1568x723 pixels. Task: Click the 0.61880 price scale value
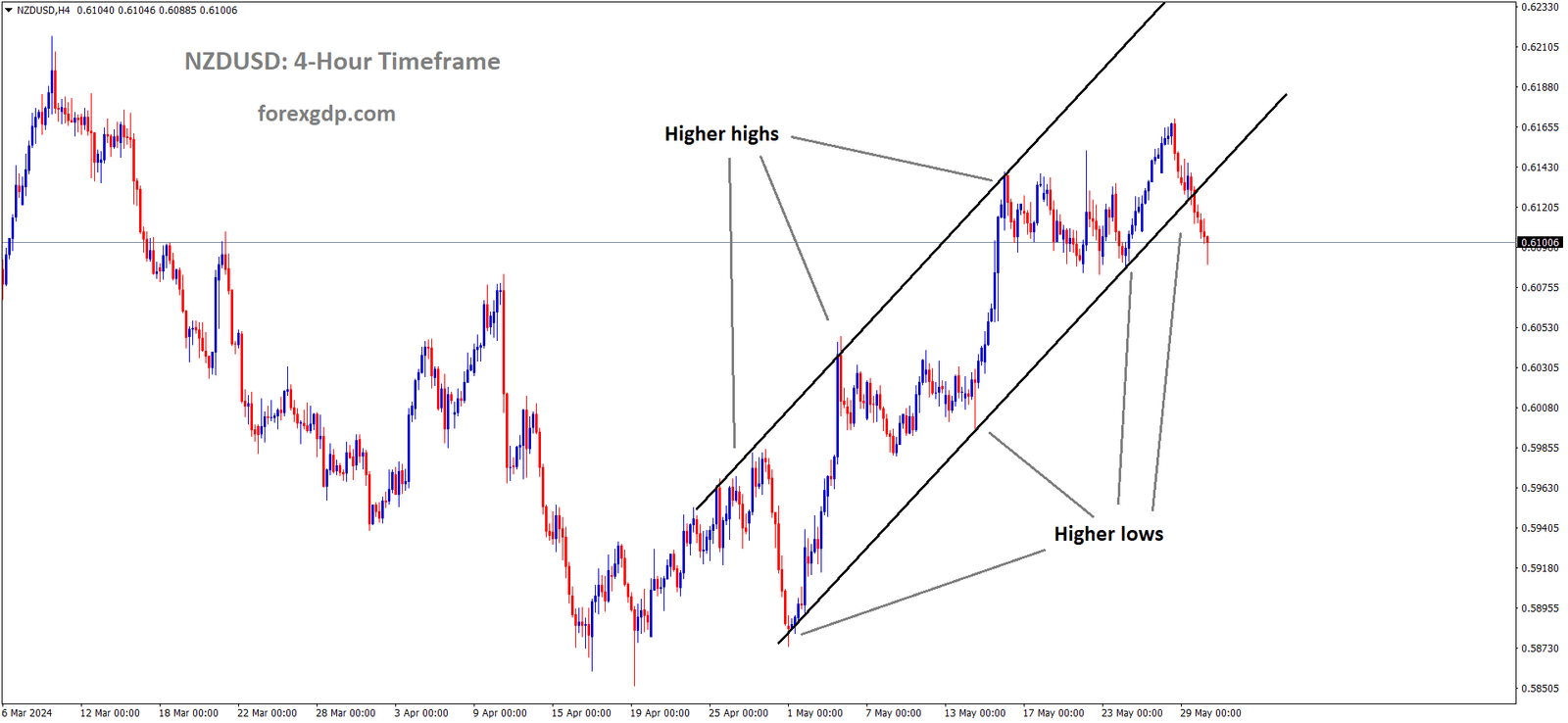click(1540, 87)
